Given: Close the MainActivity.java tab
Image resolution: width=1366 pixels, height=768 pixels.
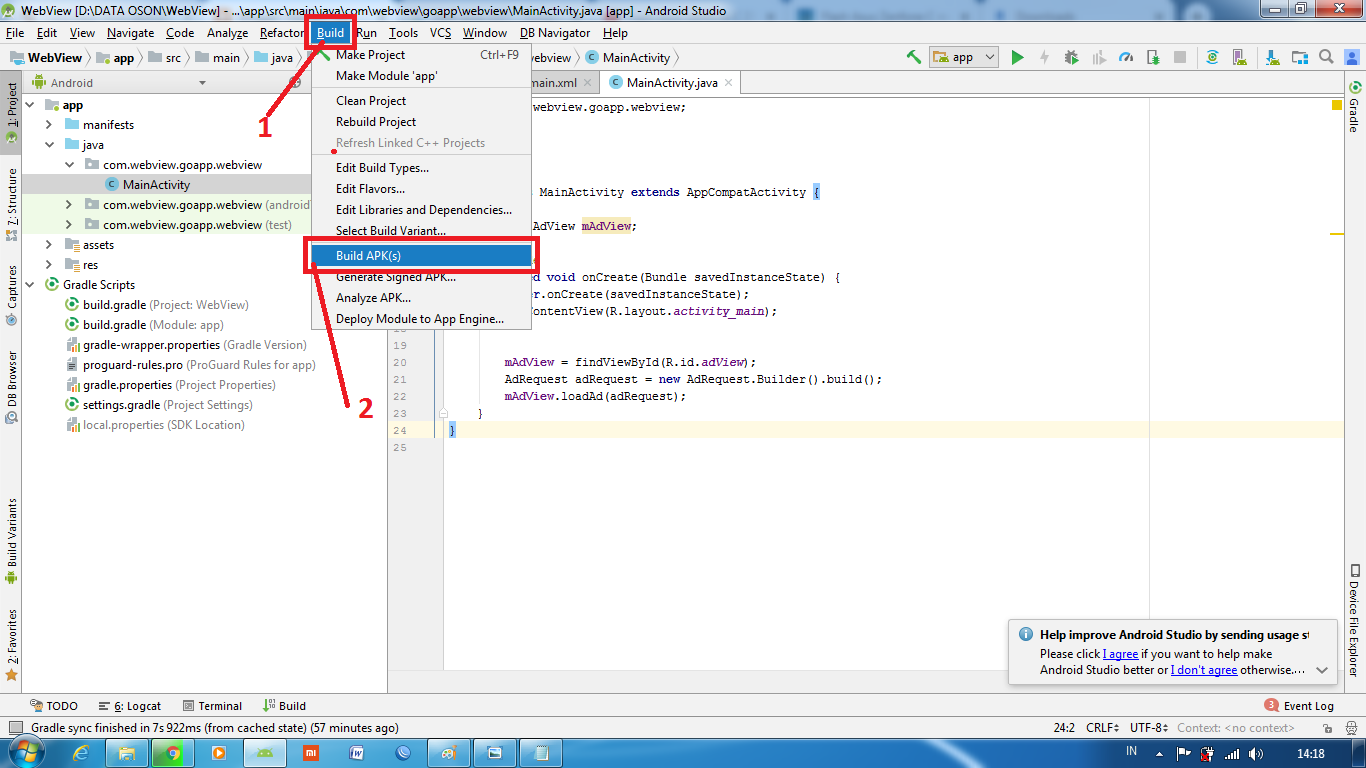Looking at the screenshot, I should tap(729, 83).
